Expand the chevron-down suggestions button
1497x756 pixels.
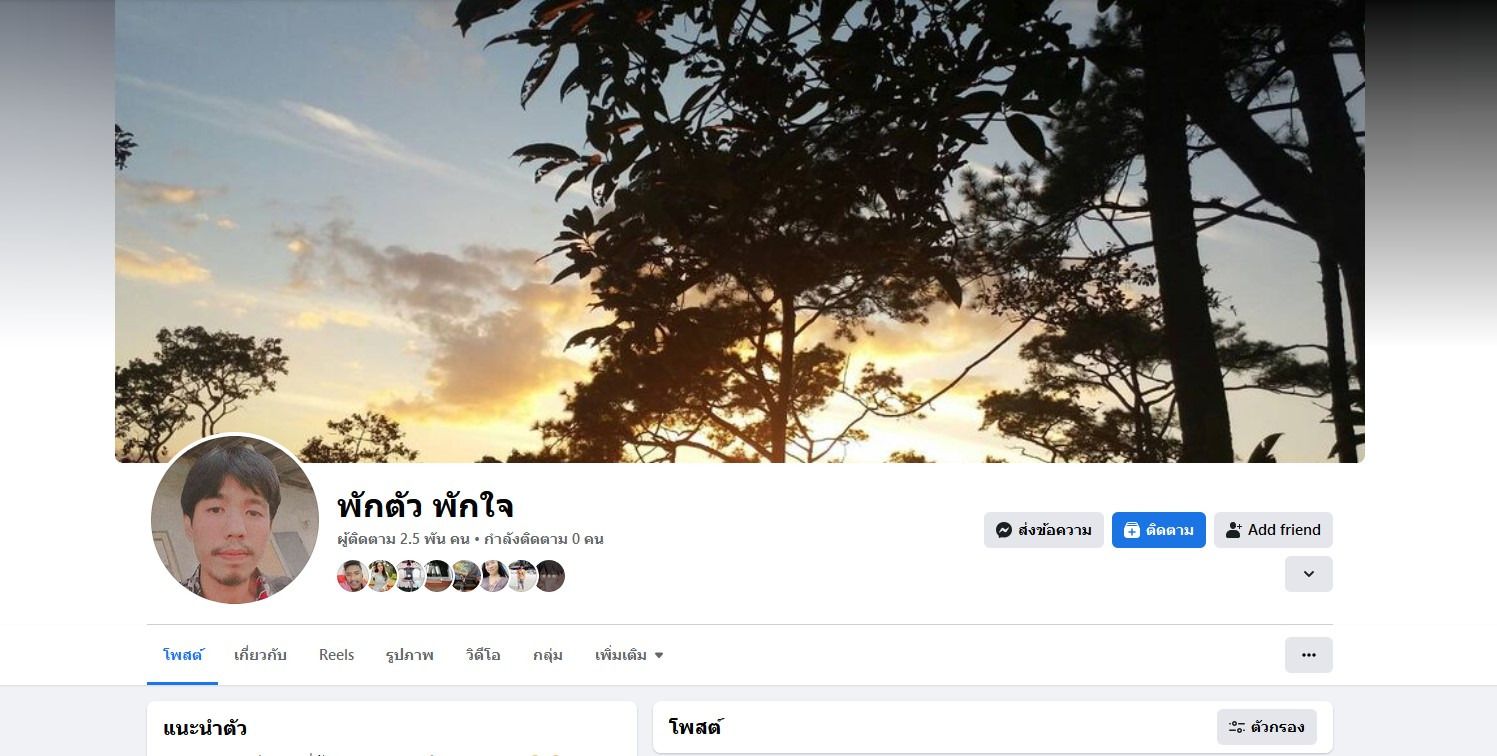1309,574
